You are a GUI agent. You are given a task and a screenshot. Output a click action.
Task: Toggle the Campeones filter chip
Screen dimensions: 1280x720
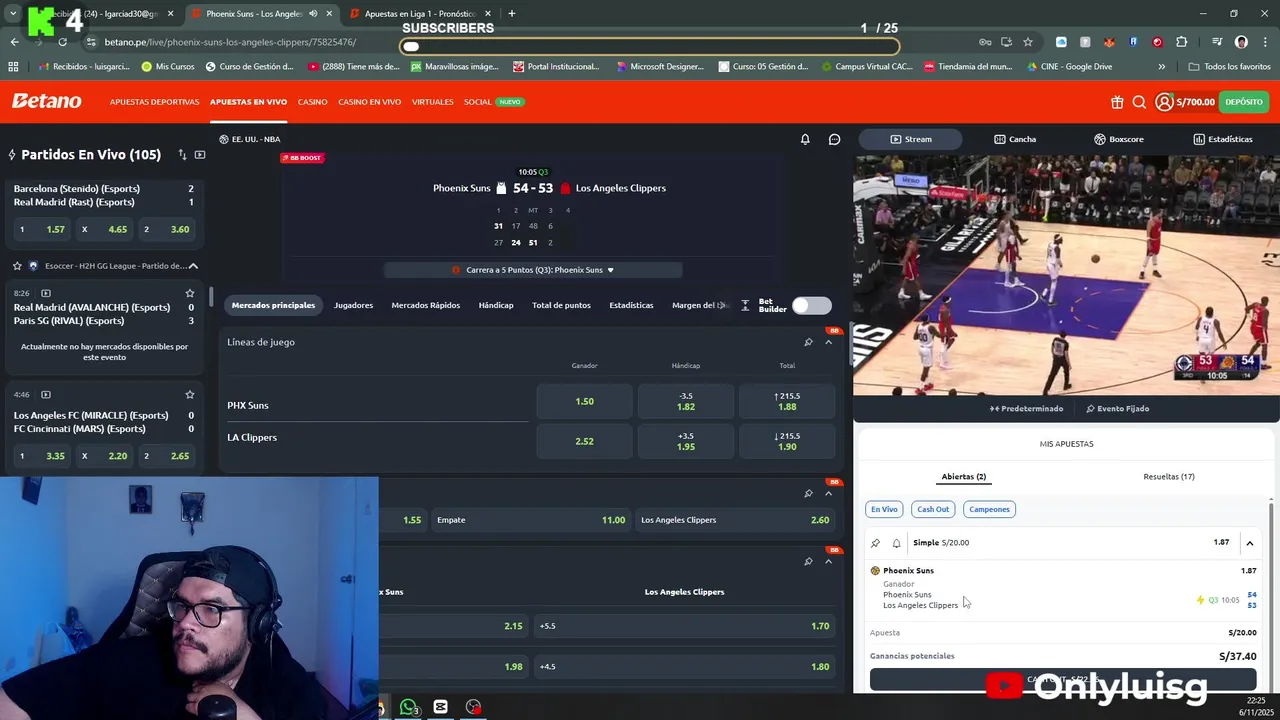pyautogui.click(x=989, y=509)
